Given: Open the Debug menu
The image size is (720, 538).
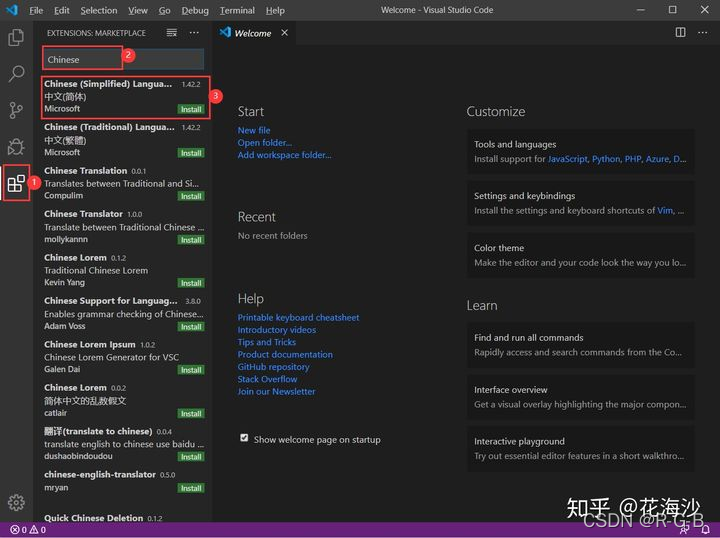Looking at the screenshot, I should coord(195,10).
